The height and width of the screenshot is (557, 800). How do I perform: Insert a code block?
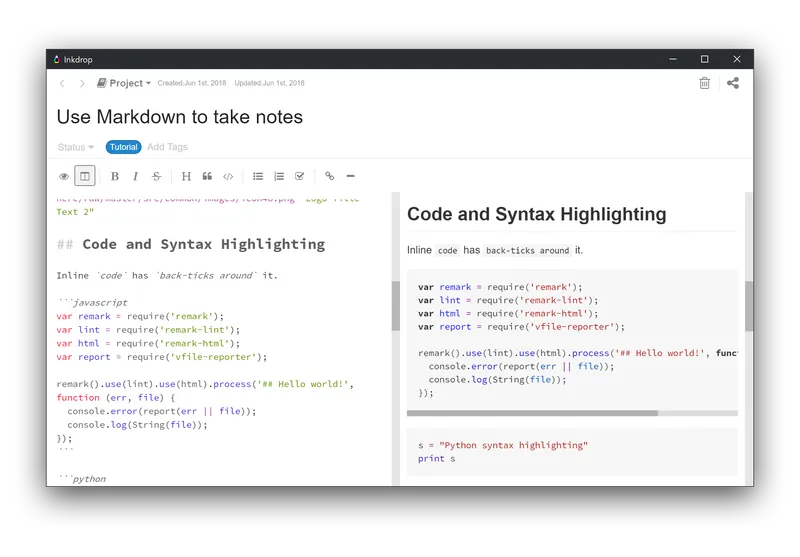click(228, 176)
